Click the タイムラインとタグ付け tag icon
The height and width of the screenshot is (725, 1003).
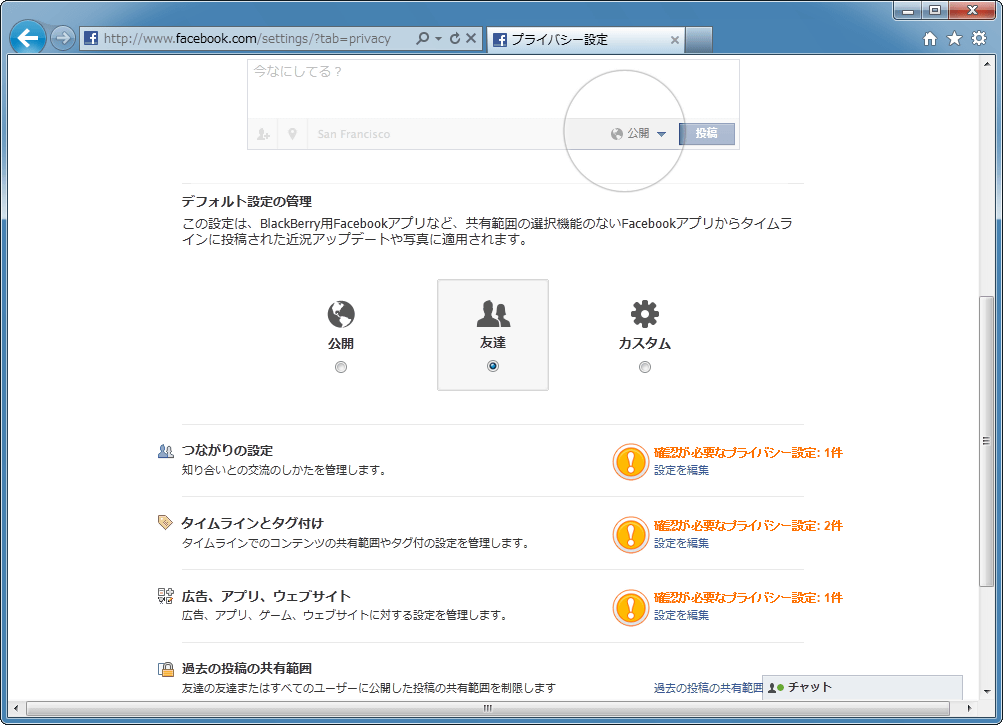point(166,523)
